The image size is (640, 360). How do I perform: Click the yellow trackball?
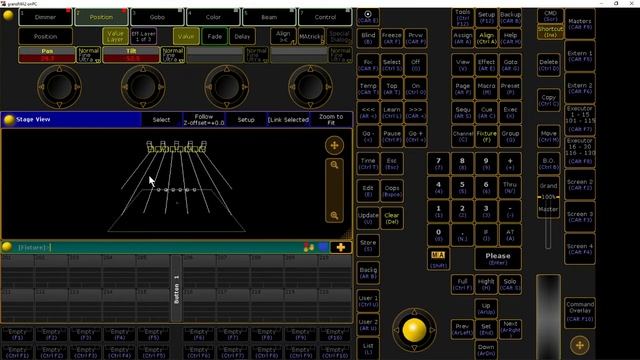[414, 330]
